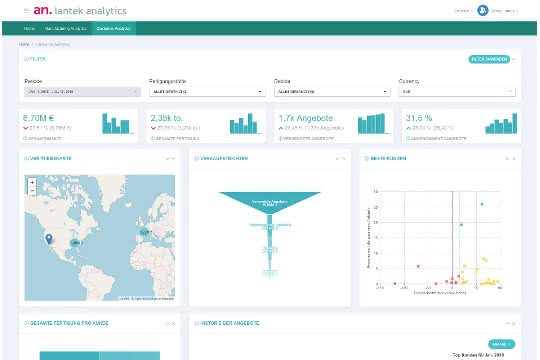
Task: Collapse the Vertriebsgebiete map panel
Action: click(x=167, y=159)
